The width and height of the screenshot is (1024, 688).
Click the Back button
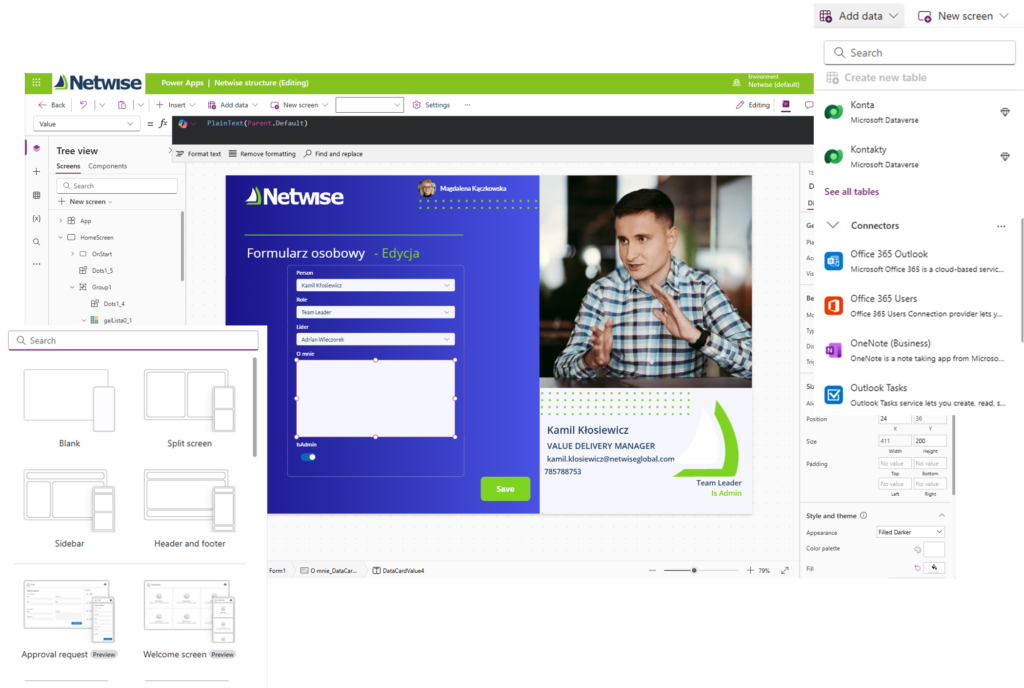click(x=52, y=104)
